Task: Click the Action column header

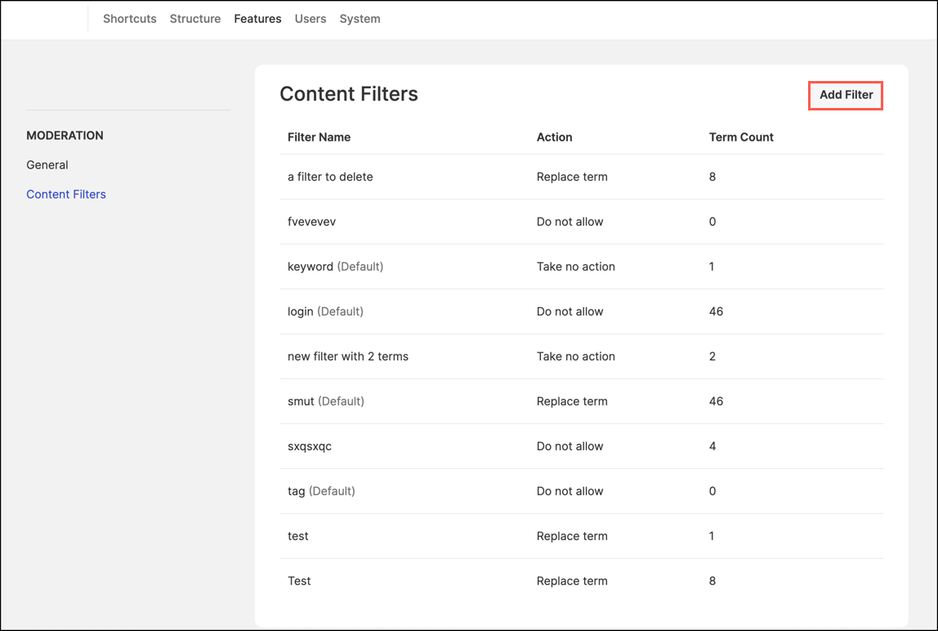Action: pyautogui.click(x=554, y=137)
